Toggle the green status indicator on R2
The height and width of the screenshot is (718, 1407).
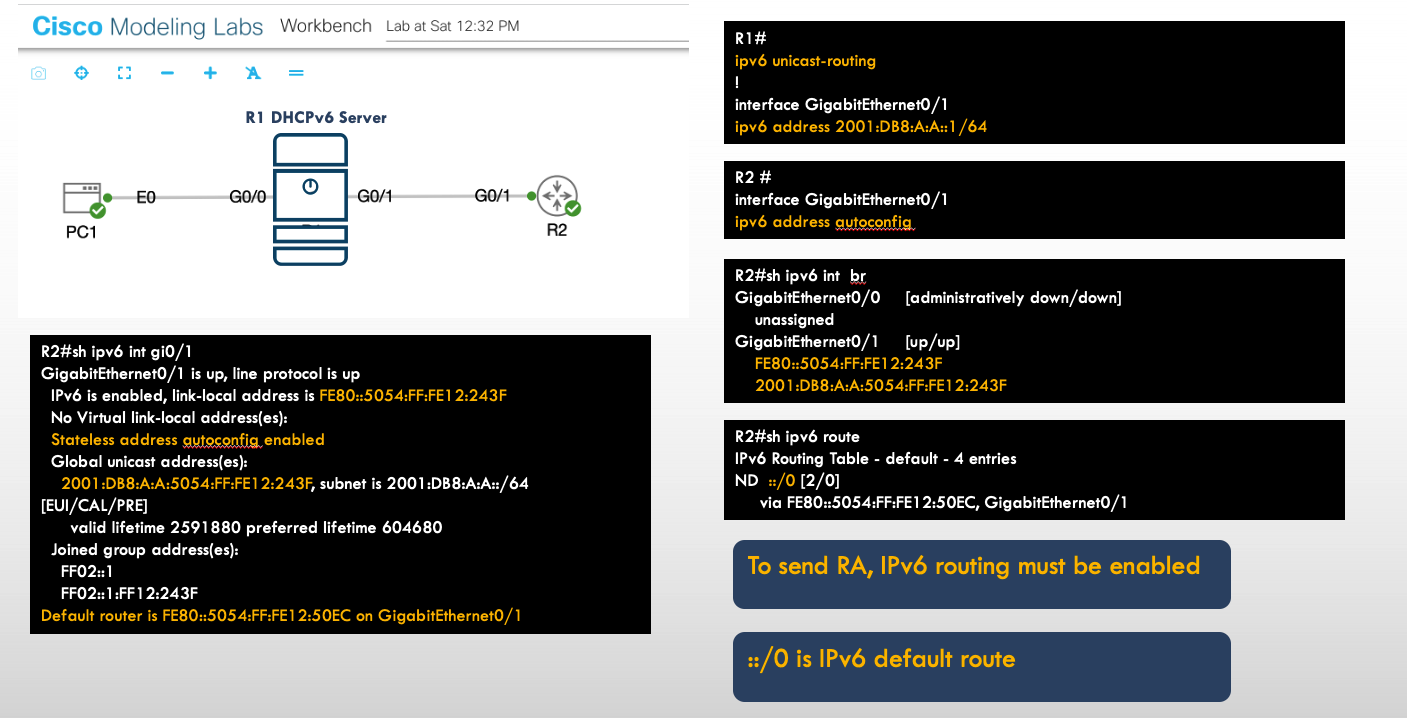point(572,209)
